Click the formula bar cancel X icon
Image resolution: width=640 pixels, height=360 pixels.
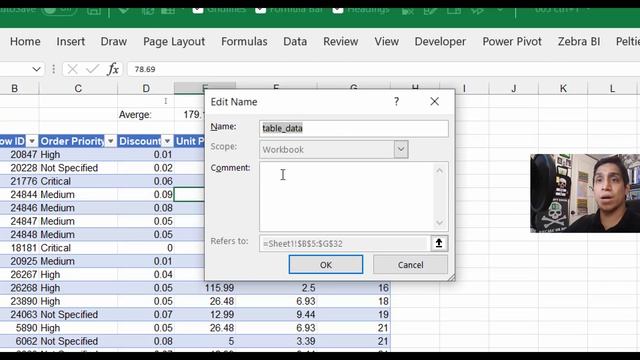click(73, 69)
